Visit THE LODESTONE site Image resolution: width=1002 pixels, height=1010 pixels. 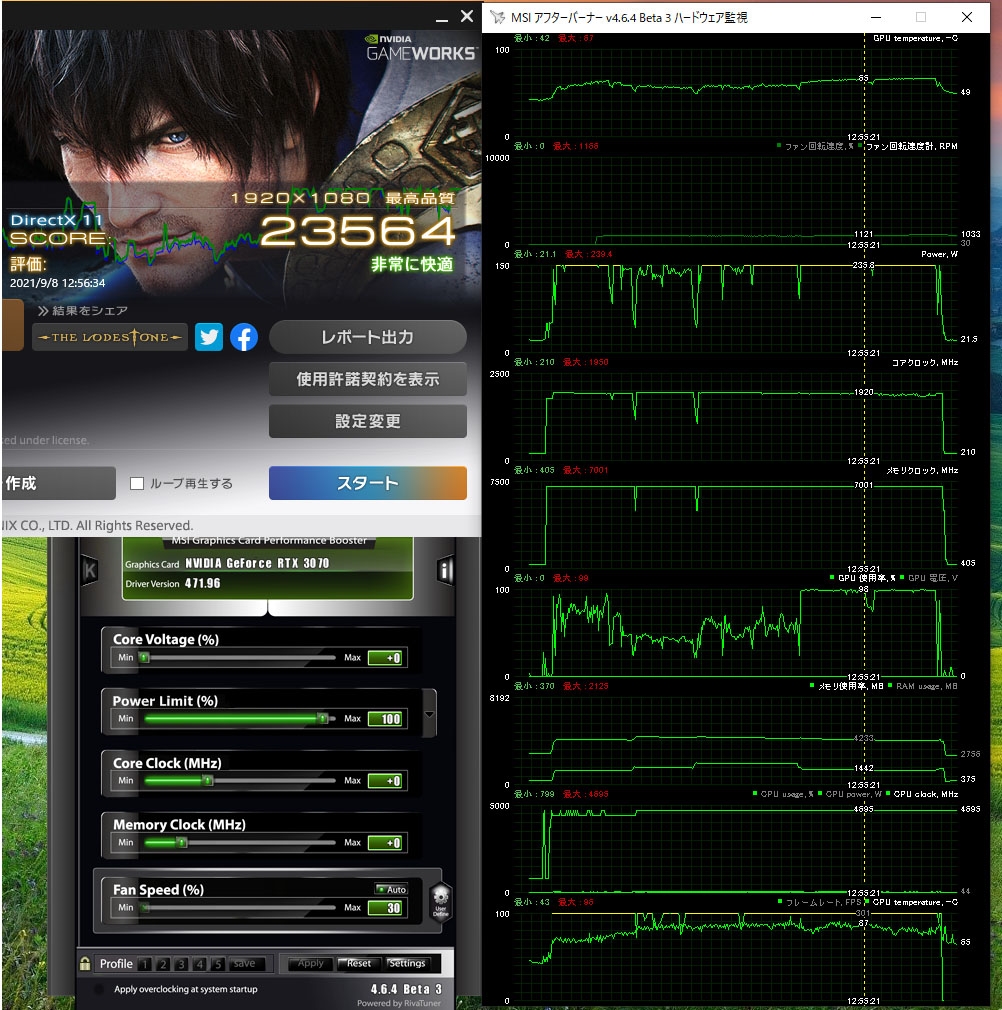109,337
